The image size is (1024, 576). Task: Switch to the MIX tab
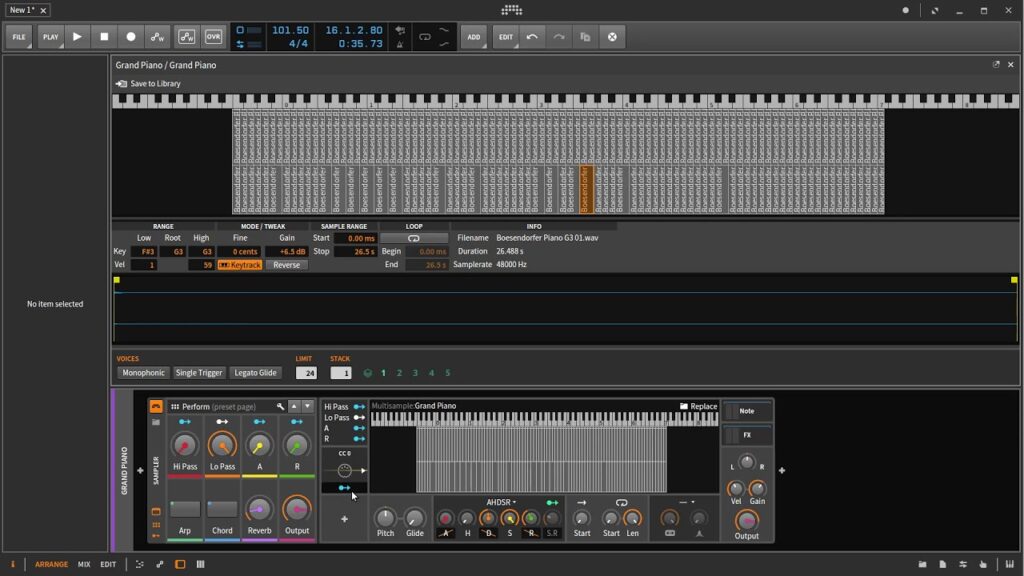point(84,564)
